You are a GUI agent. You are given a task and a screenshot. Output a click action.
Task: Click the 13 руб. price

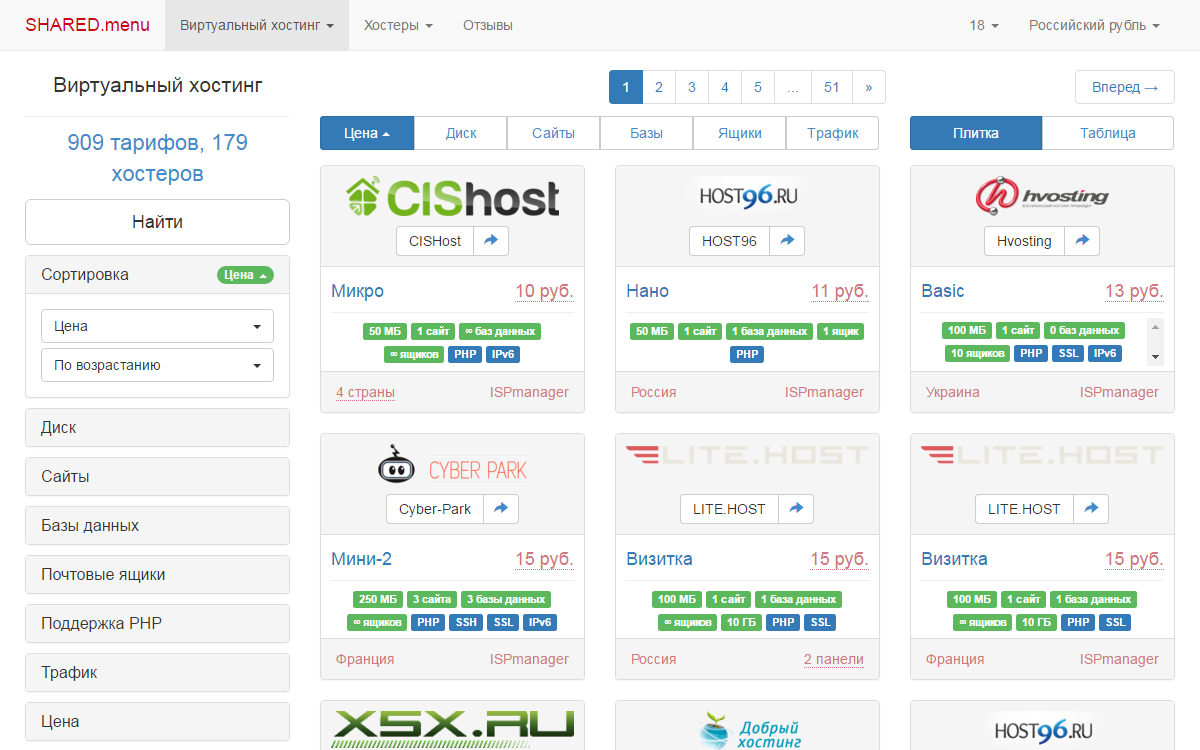click(1134, 291)
